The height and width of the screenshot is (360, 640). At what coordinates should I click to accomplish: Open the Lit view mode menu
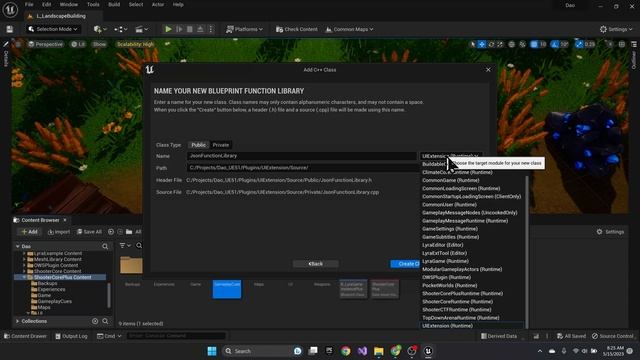point(78,44)
